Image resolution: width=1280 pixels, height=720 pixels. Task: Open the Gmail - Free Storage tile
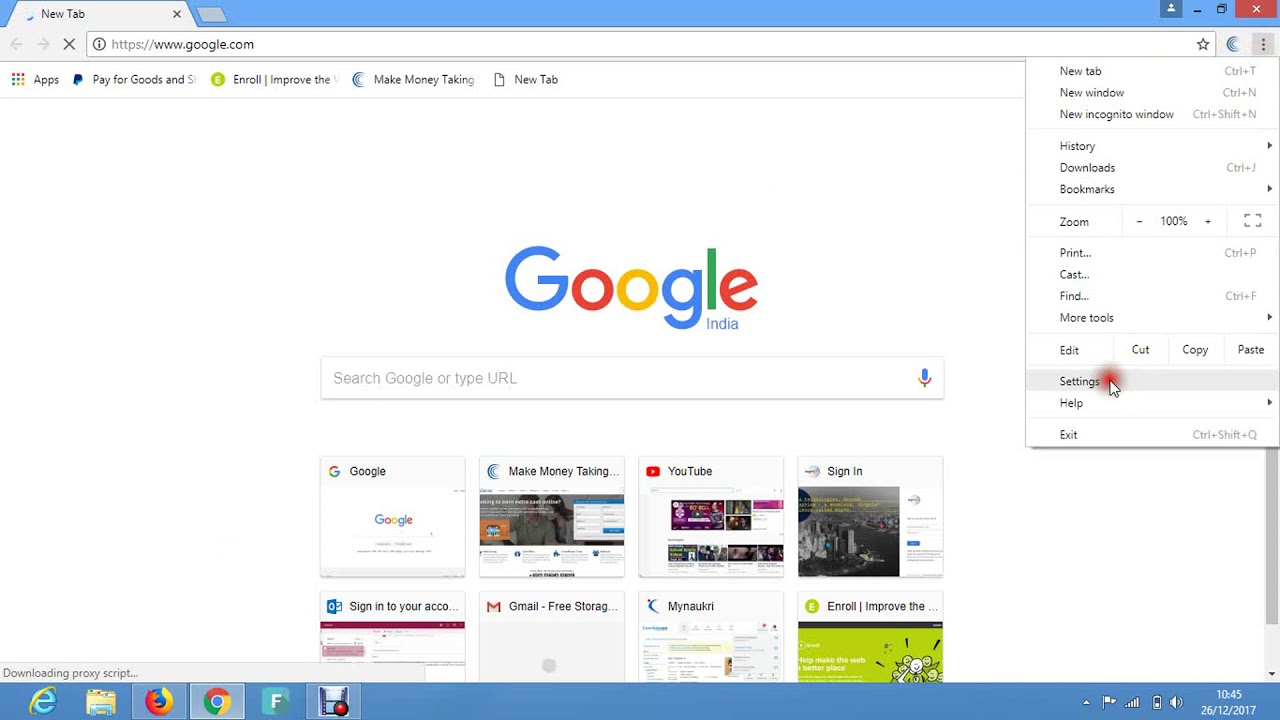pos(552,636)
